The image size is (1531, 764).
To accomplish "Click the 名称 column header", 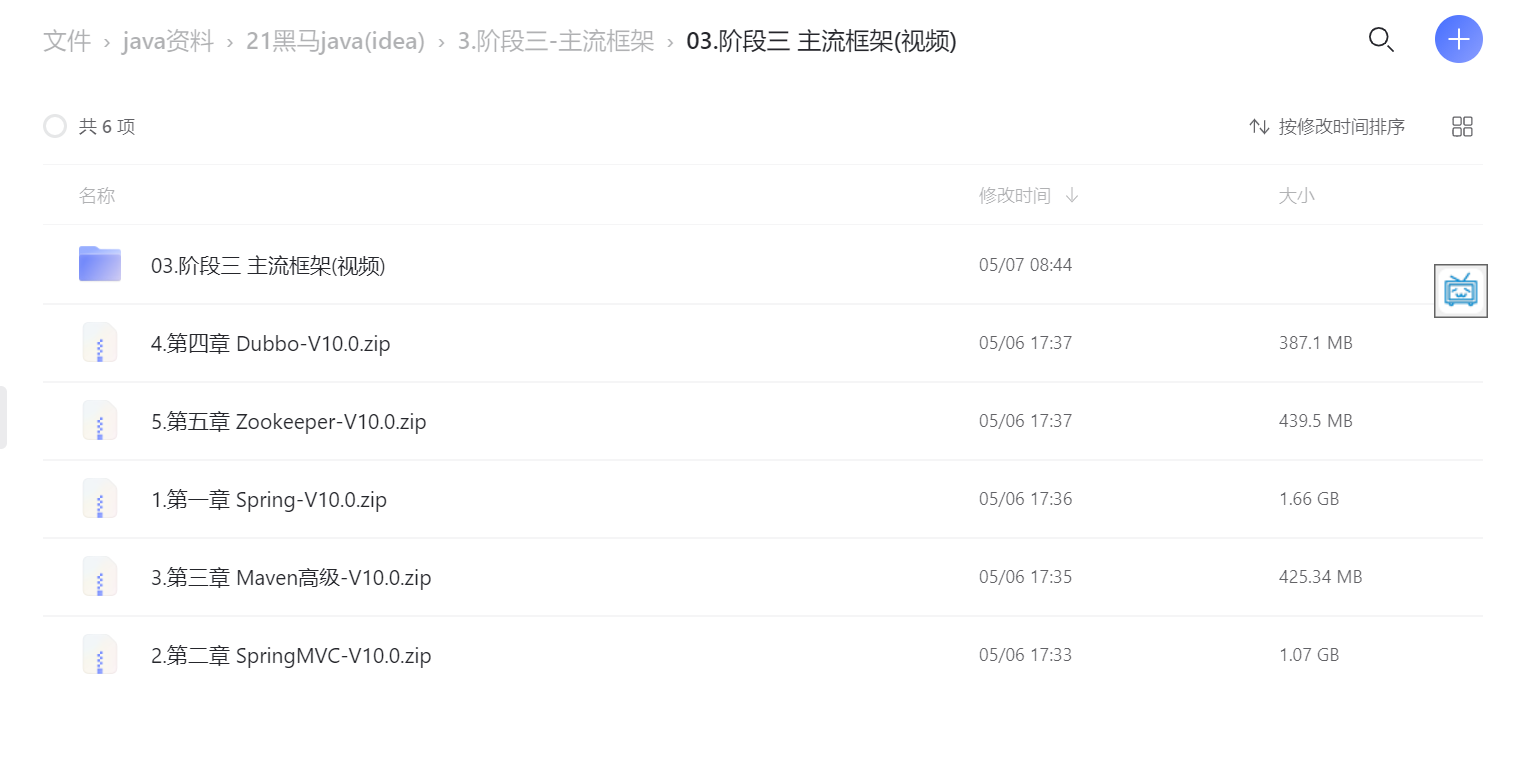I will [x=97, y=195].
